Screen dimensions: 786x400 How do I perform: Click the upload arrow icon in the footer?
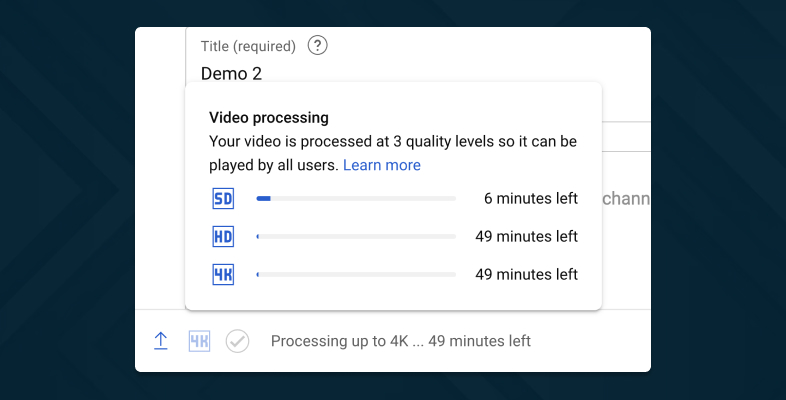point(161,341)
